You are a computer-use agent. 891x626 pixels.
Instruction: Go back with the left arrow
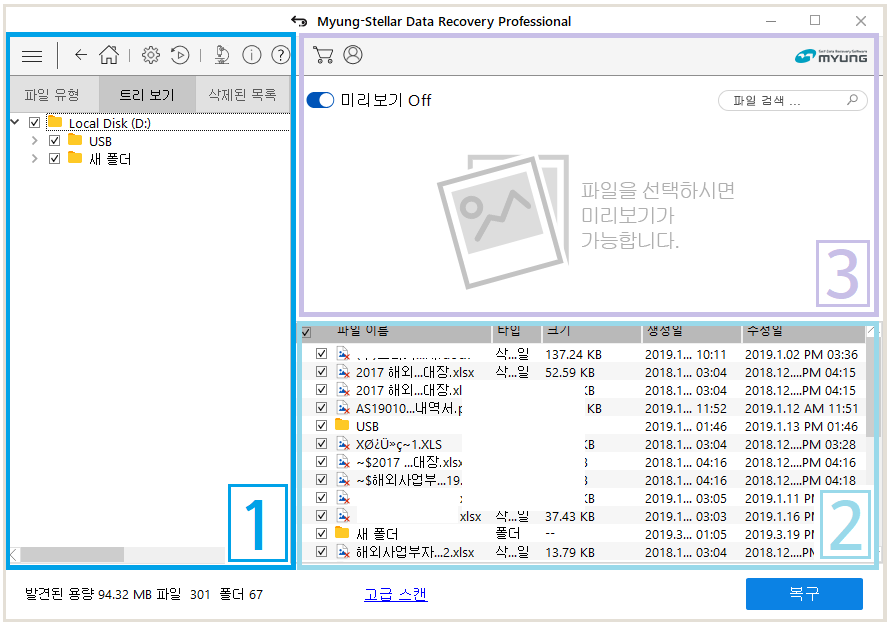[x=81, y=55]
